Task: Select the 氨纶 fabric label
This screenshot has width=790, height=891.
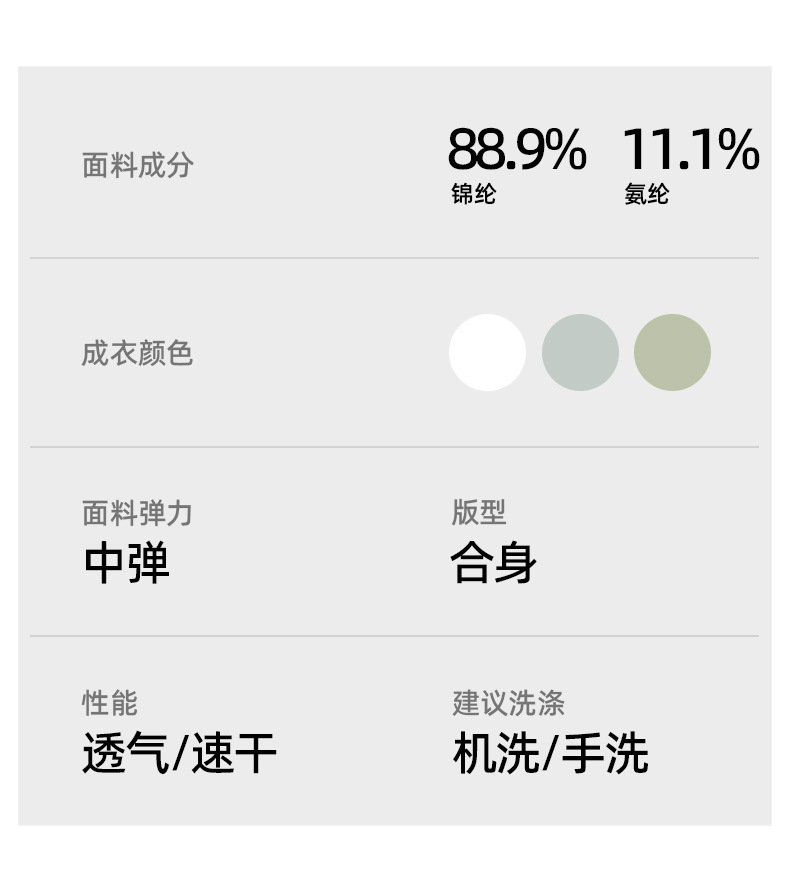Action: click(646, 195)
